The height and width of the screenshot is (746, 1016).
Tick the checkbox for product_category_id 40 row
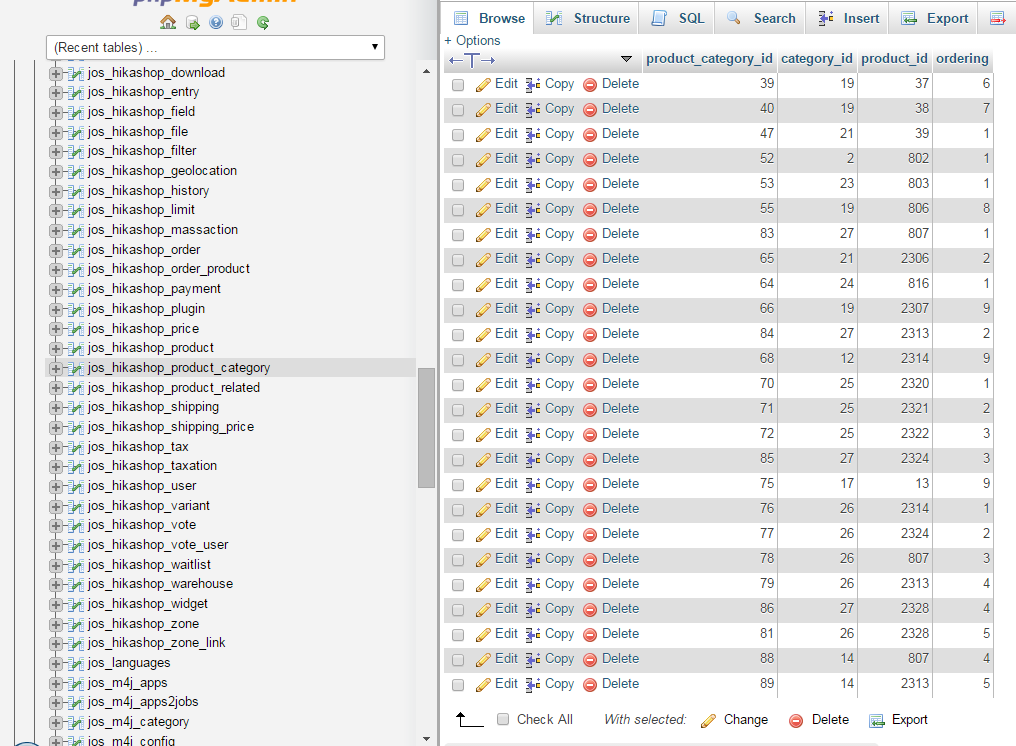(458, 110)
